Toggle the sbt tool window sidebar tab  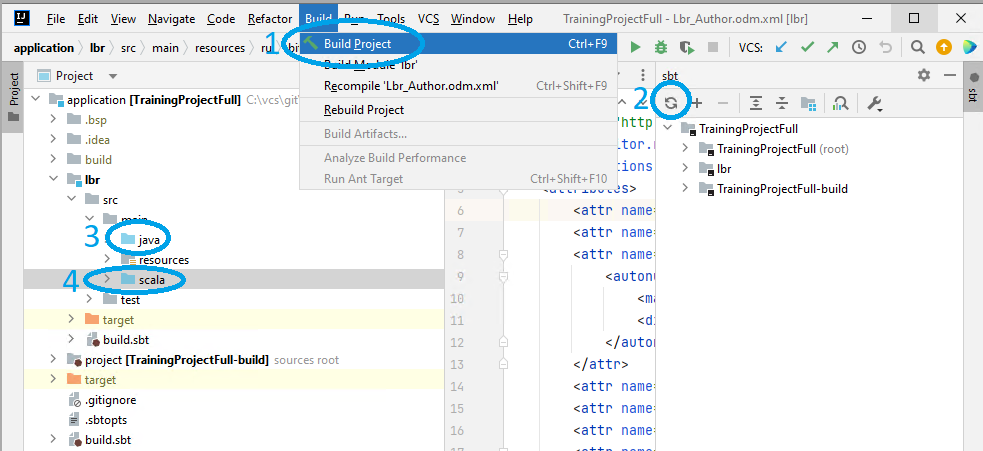971,93
